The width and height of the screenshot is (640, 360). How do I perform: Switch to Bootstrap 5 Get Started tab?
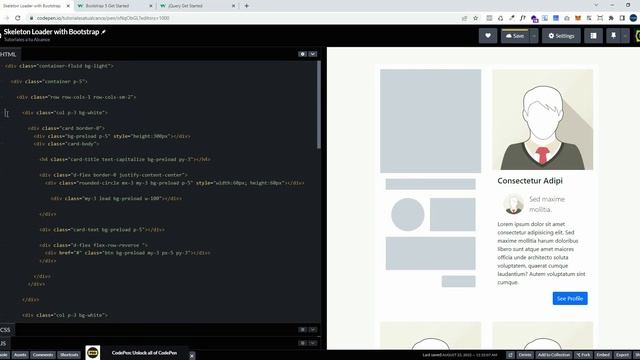coord(111,6)
